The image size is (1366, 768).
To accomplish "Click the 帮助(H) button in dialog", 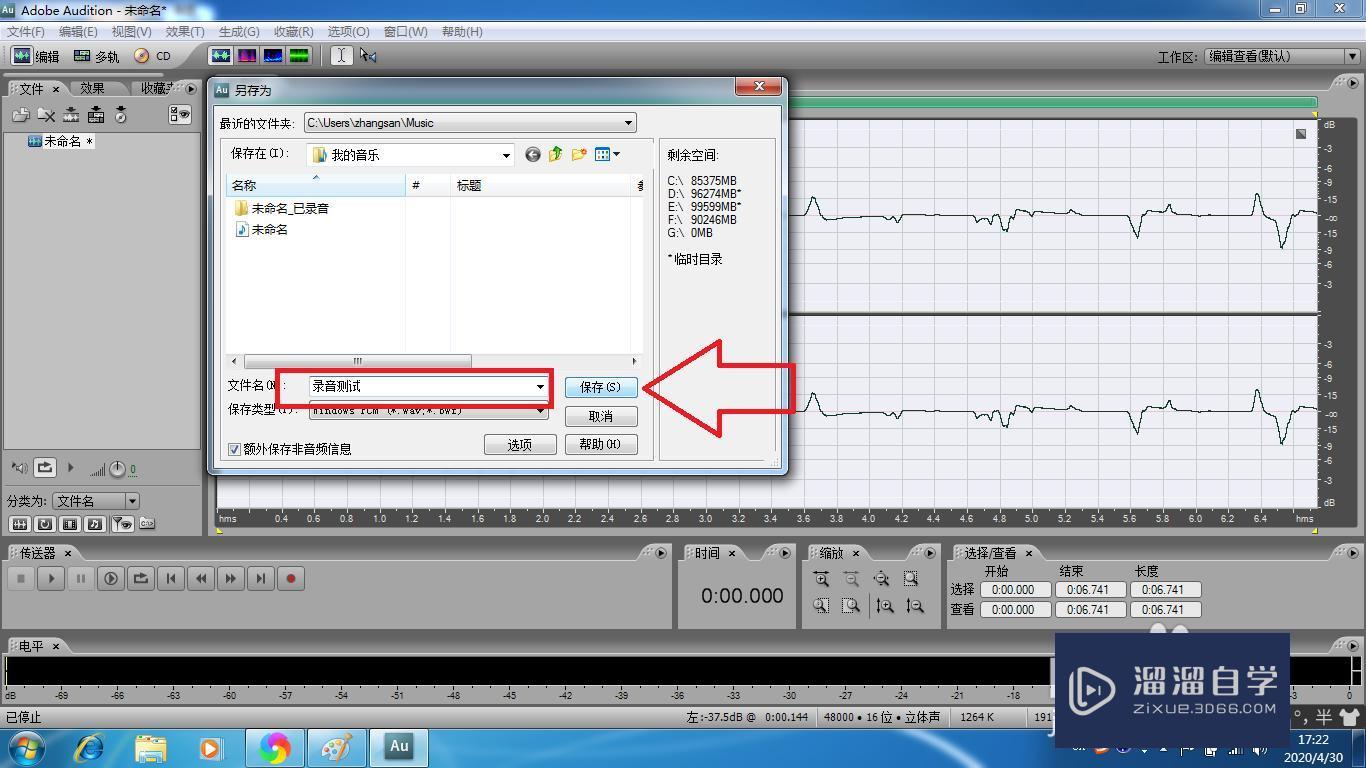I will (601, 445).
